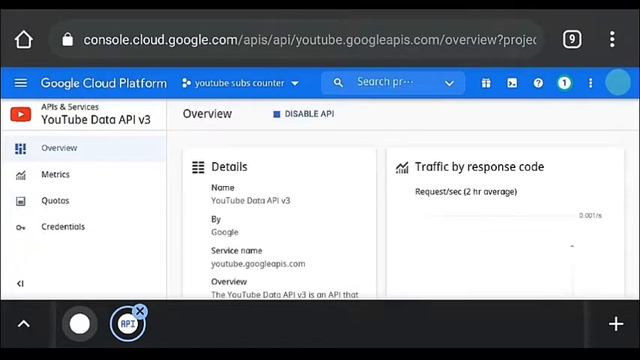Screen dimensions: 640x360
Task: Select Overview in the sidebar
Action: click(x=84, y=148)
